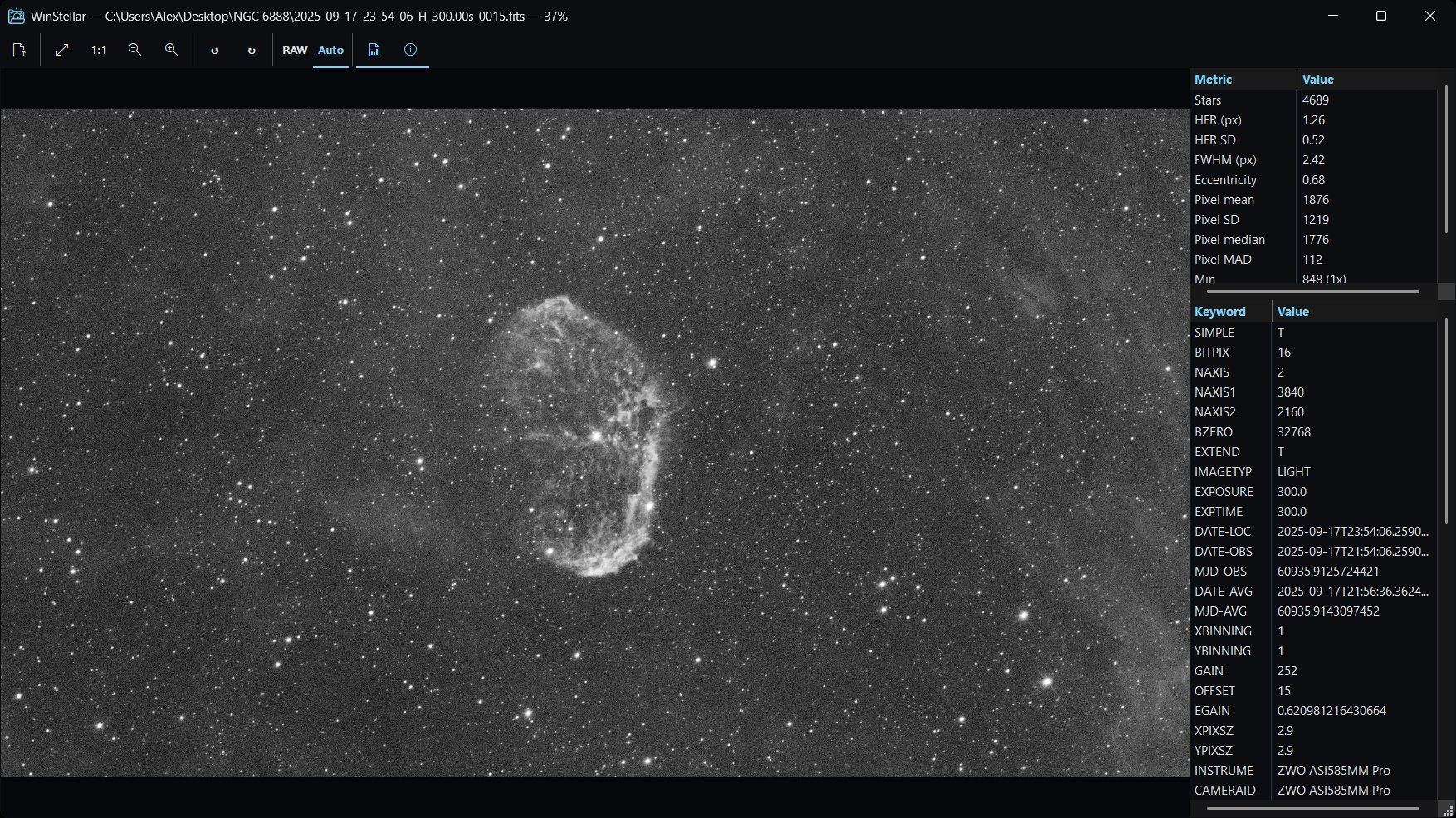The width and height of the screenshot is (1456, 818).
Task: Select the DATE-OBS keyword row
Action: click(x=1314, y=551)
